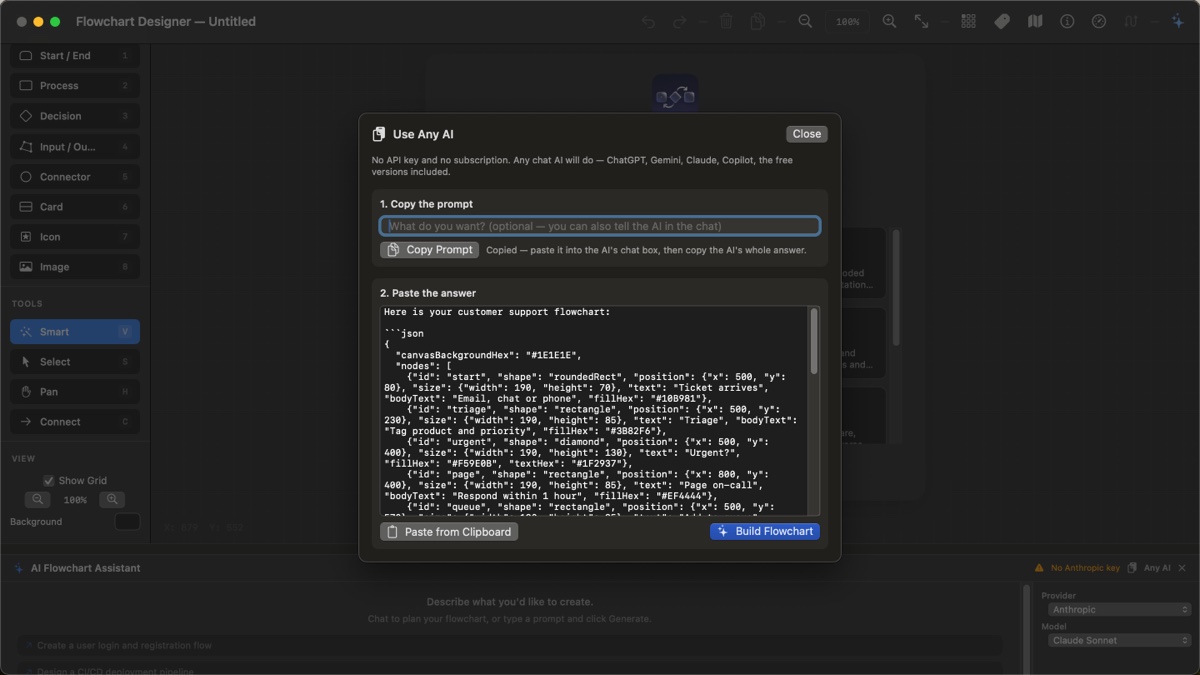Image resolution: width=1200 pixels, height=675 pixels.
Task: Click the routing path icon in toolbar
Action: point(1131,21)
